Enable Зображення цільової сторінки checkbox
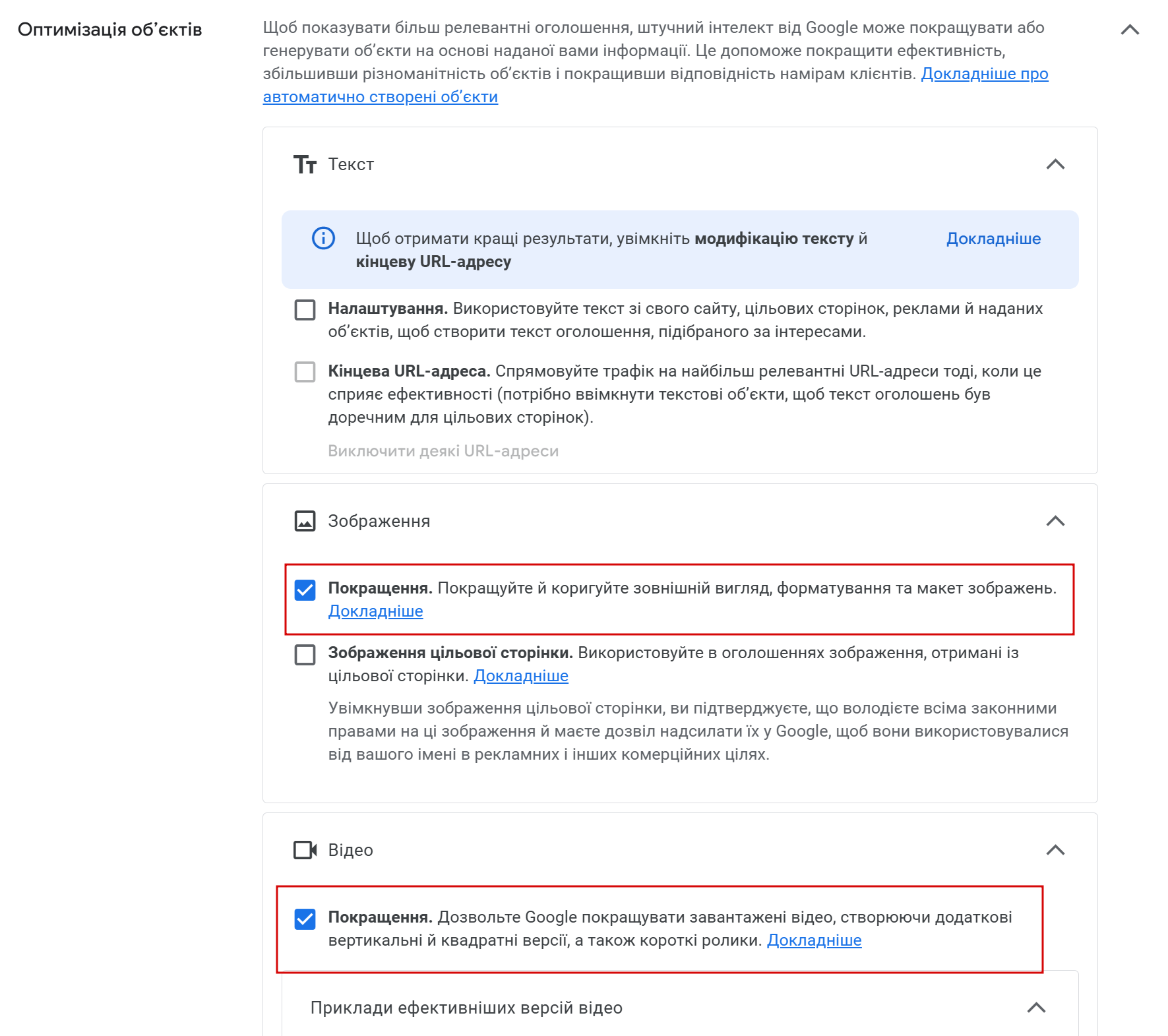 tap(305, 655)
